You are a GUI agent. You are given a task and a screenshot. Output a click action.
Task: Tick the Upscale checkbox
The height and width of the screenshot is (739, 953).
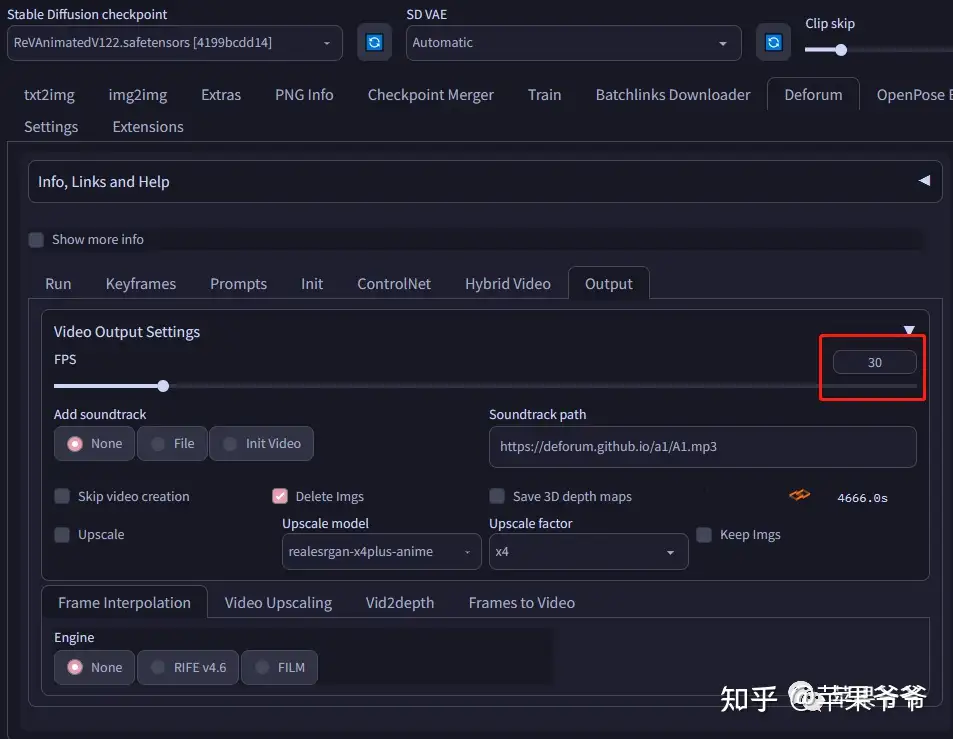coord(62,535)
